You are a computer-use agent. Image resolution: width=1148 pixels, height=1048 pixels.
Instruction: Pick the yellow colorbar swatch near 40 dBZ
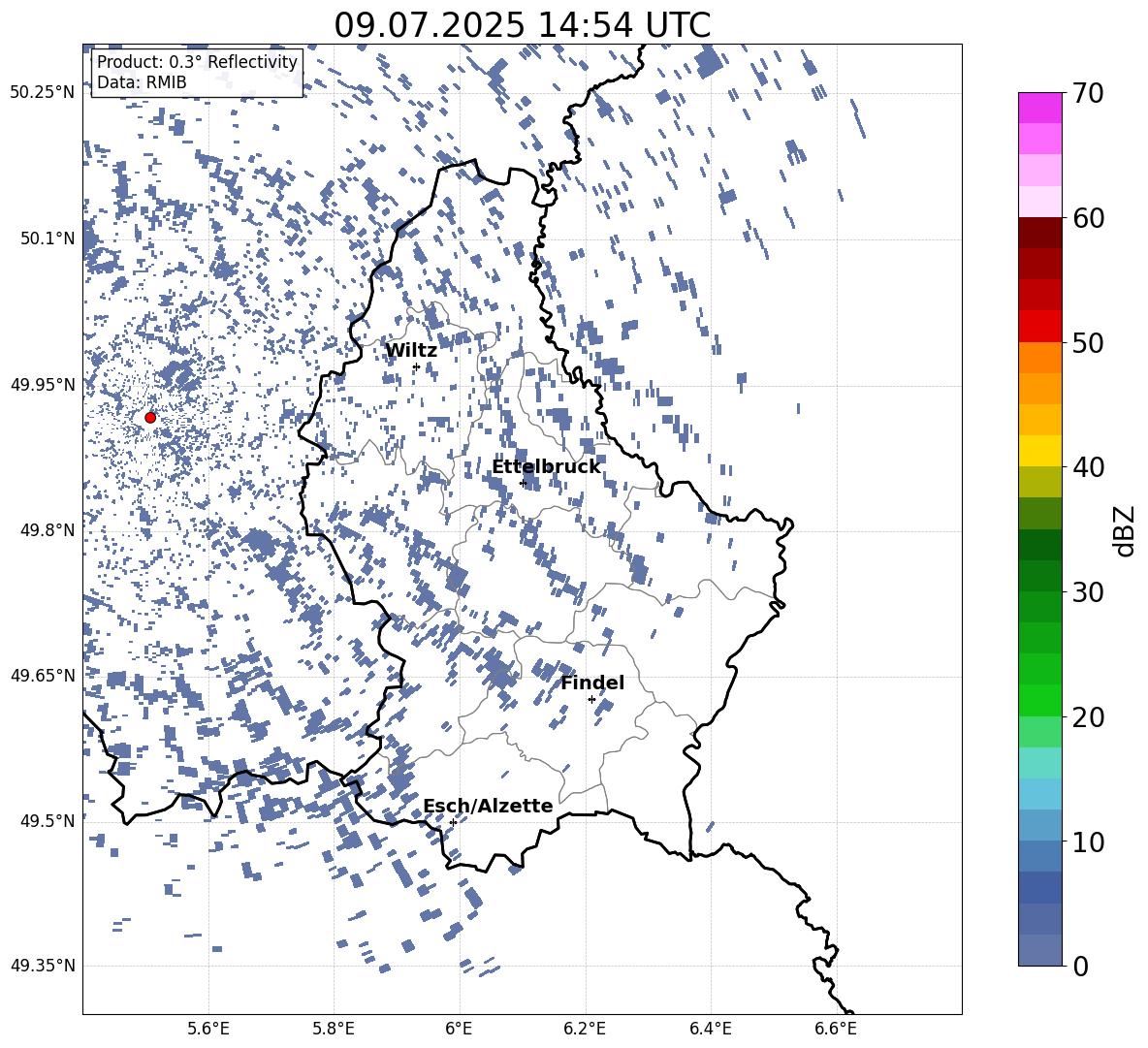point(1039,451)
